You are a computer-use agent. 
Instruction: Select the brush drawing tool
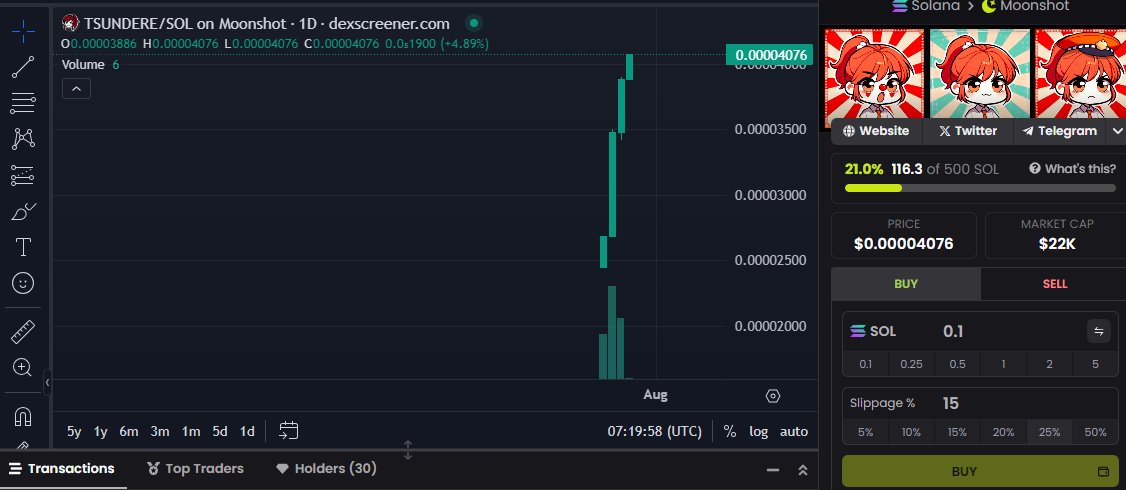23,211
